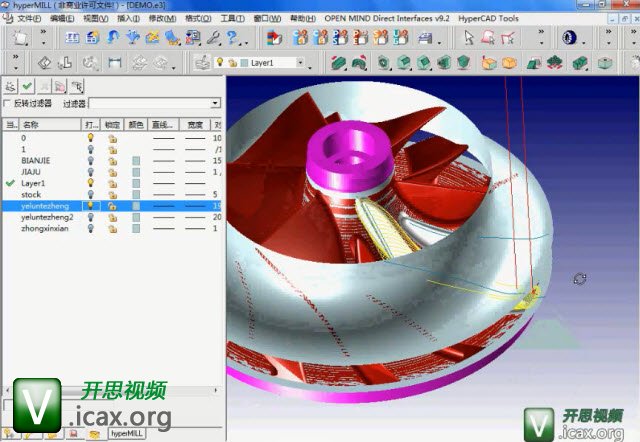Click the wrench settings icon in hyperMILL toolbar
Viewport: 640px width, 442px height.
point(213,38)
